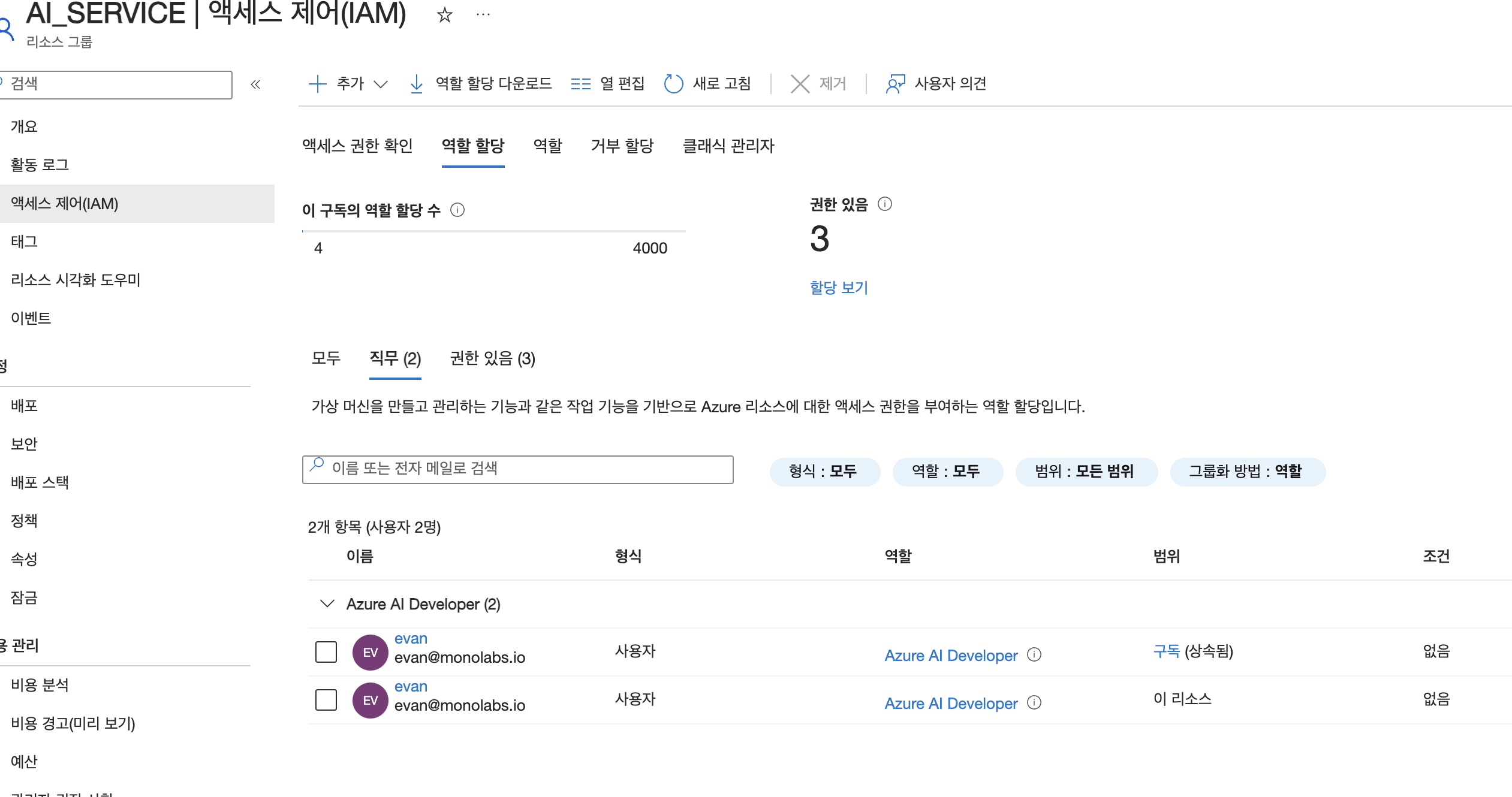Click the name or email search field

518,469
